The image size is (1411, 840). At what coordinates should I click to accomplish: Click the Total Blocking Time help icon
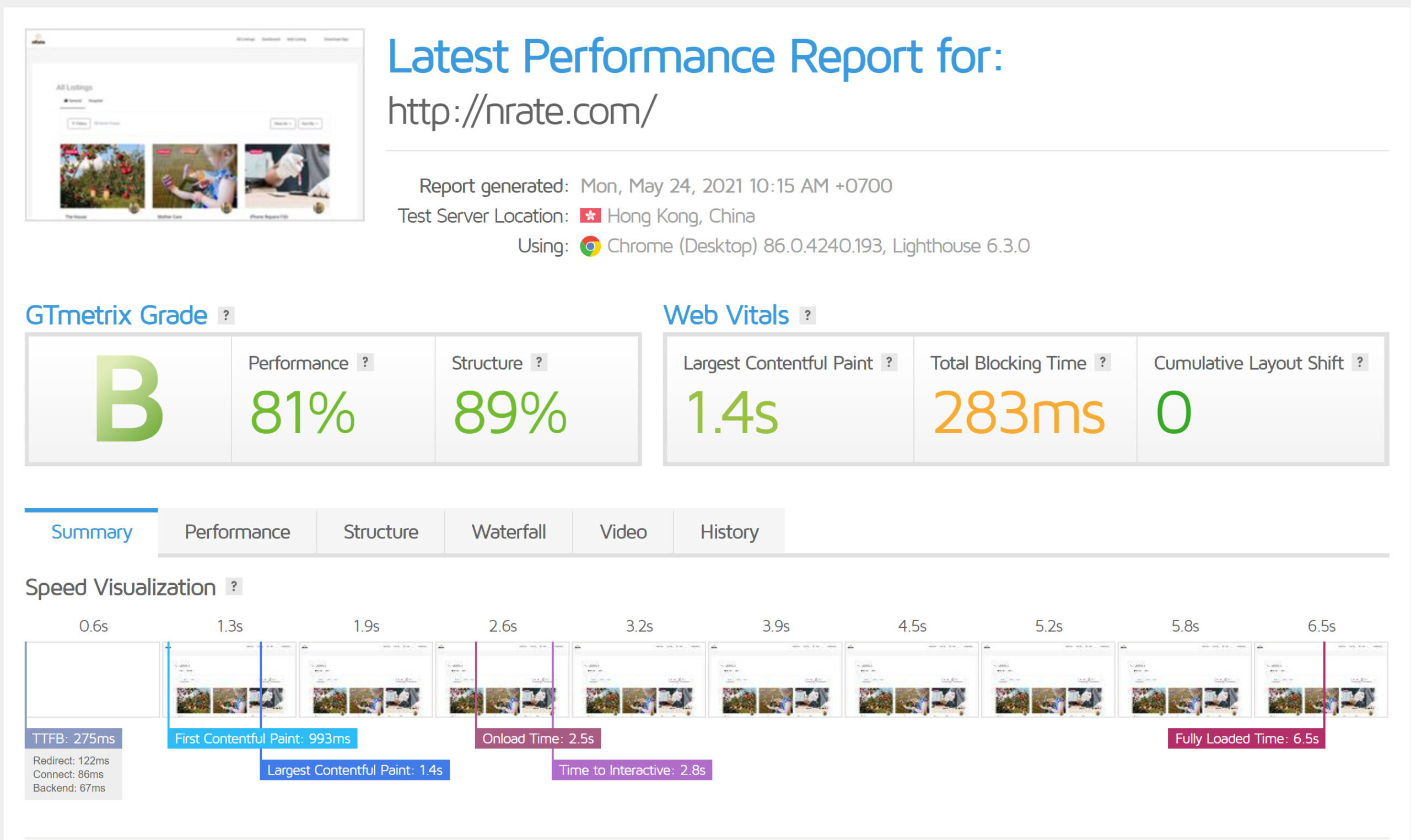tap(1102, 362)
